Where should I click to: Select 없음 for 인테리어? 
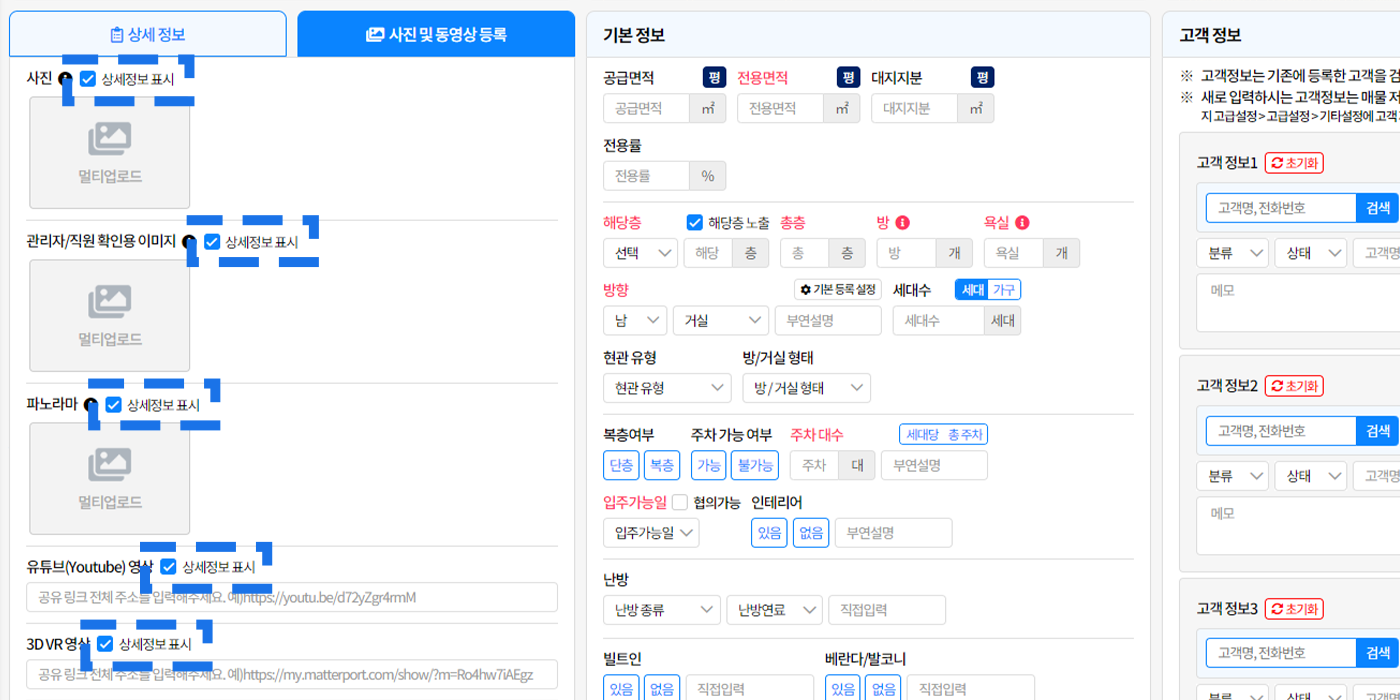click(811, 533)
